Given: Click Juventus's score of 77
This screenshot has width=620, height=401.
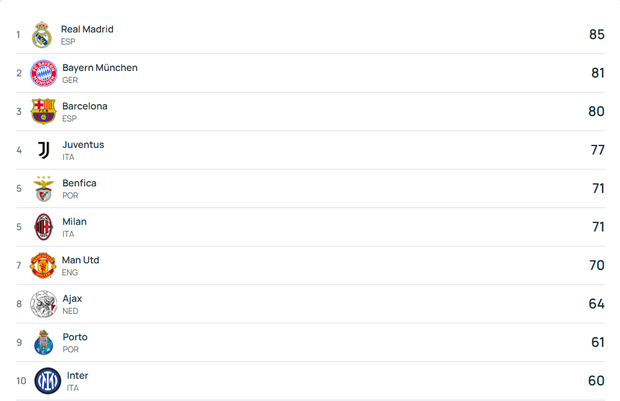Looking at the screenshot, I should 597,150.
